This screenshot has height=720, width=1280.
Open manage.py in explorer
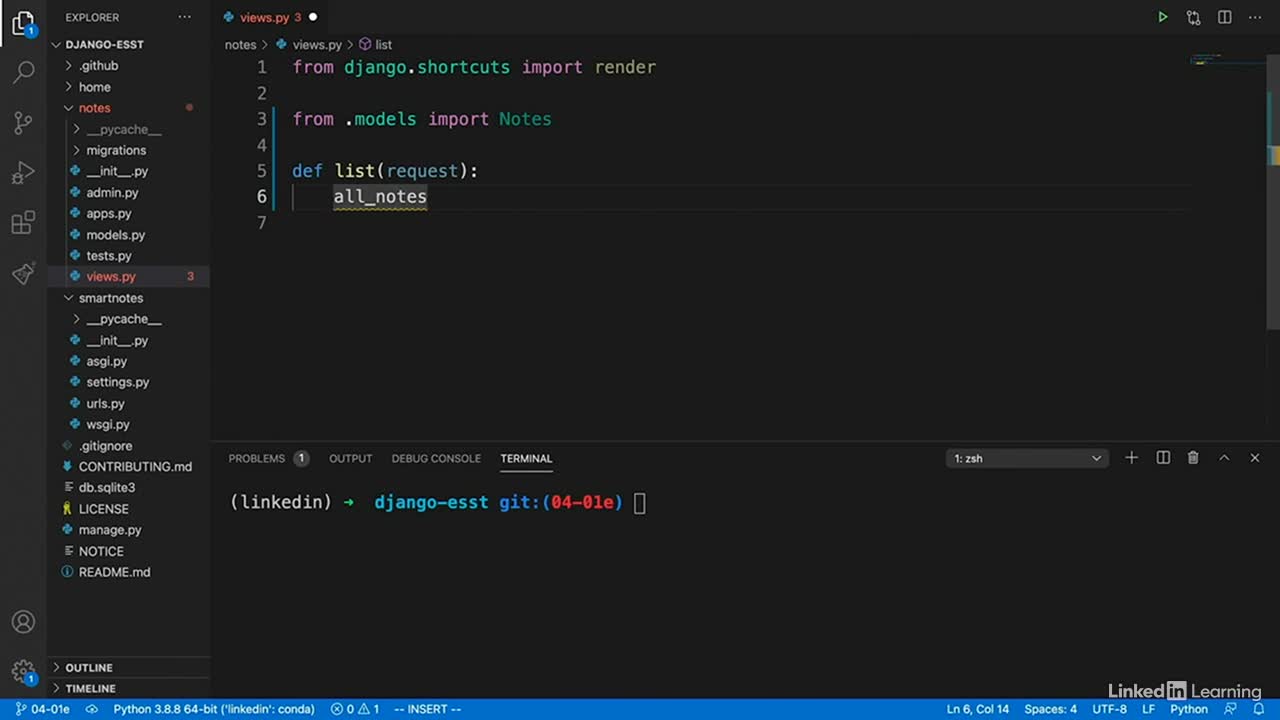110,530
